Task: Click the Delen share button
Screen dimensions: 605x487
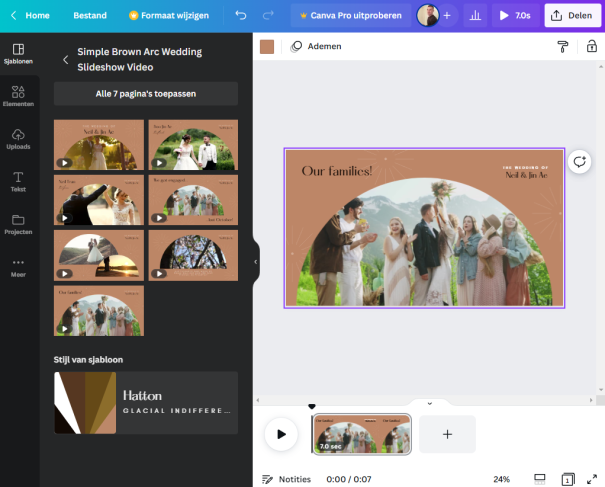Action: [573, 15]
